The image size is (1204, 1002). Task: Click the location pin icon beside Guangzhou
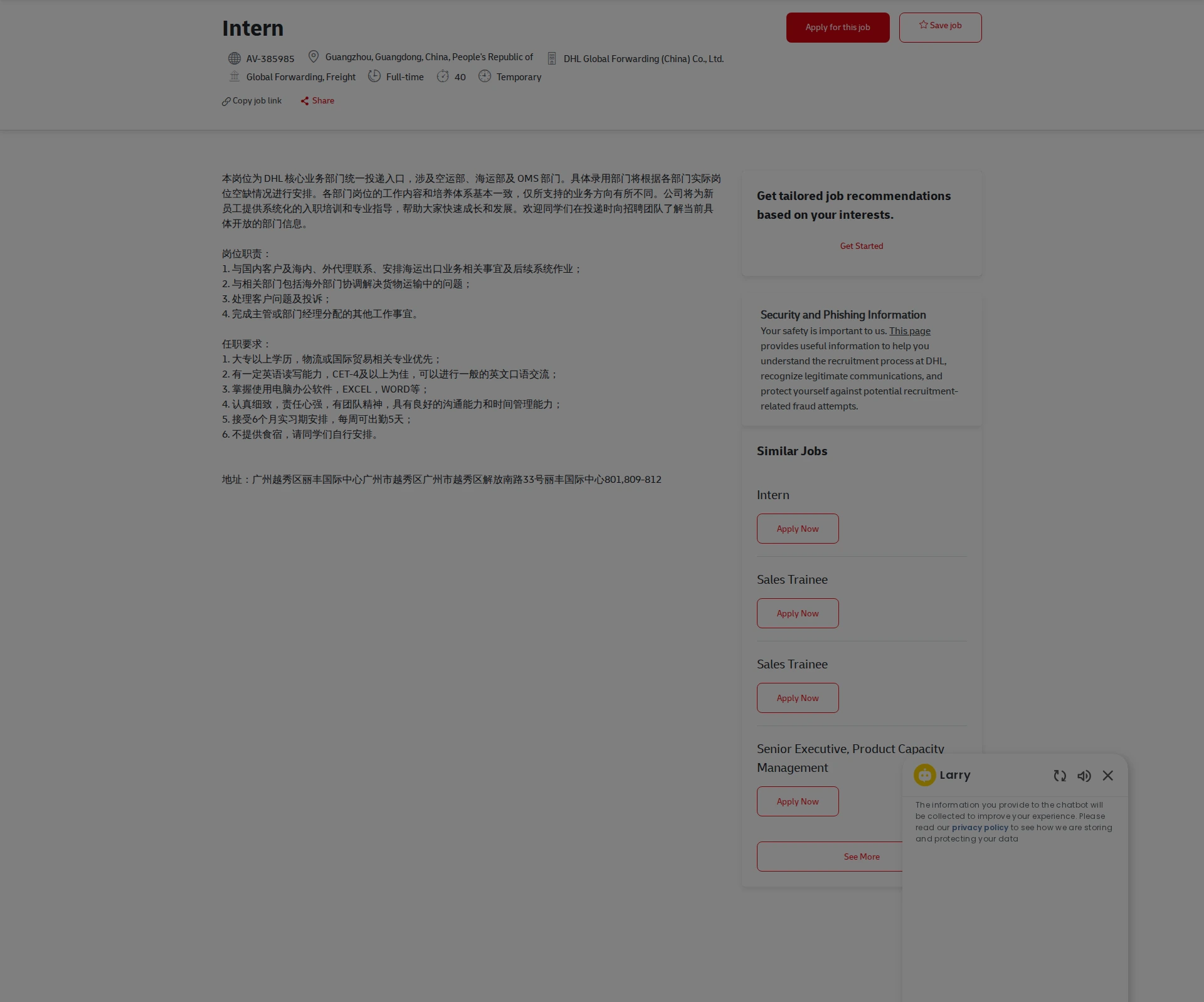point(314,56)
